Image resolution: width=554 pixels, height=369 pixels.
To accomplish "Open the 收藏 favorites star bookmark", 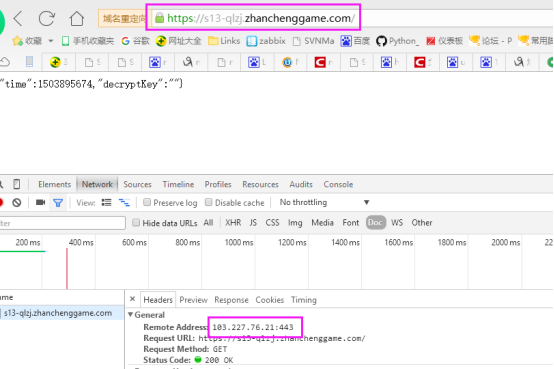I will 27,41.
